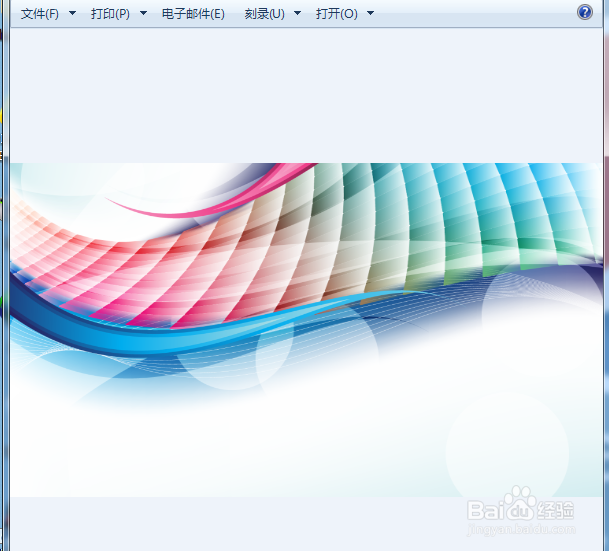Expand the 打开(O) dropdown arrow
This screenshot has height=551, width=609.
pyautogui.click(x=371, y=13)
